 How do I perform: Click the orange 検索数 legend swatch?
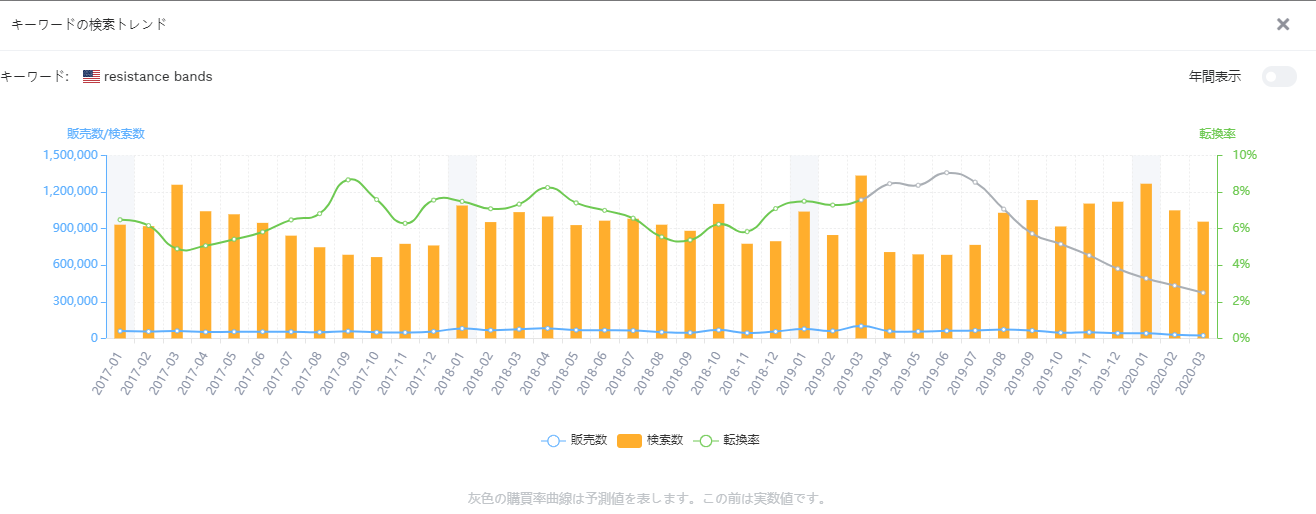click(629, 440)
